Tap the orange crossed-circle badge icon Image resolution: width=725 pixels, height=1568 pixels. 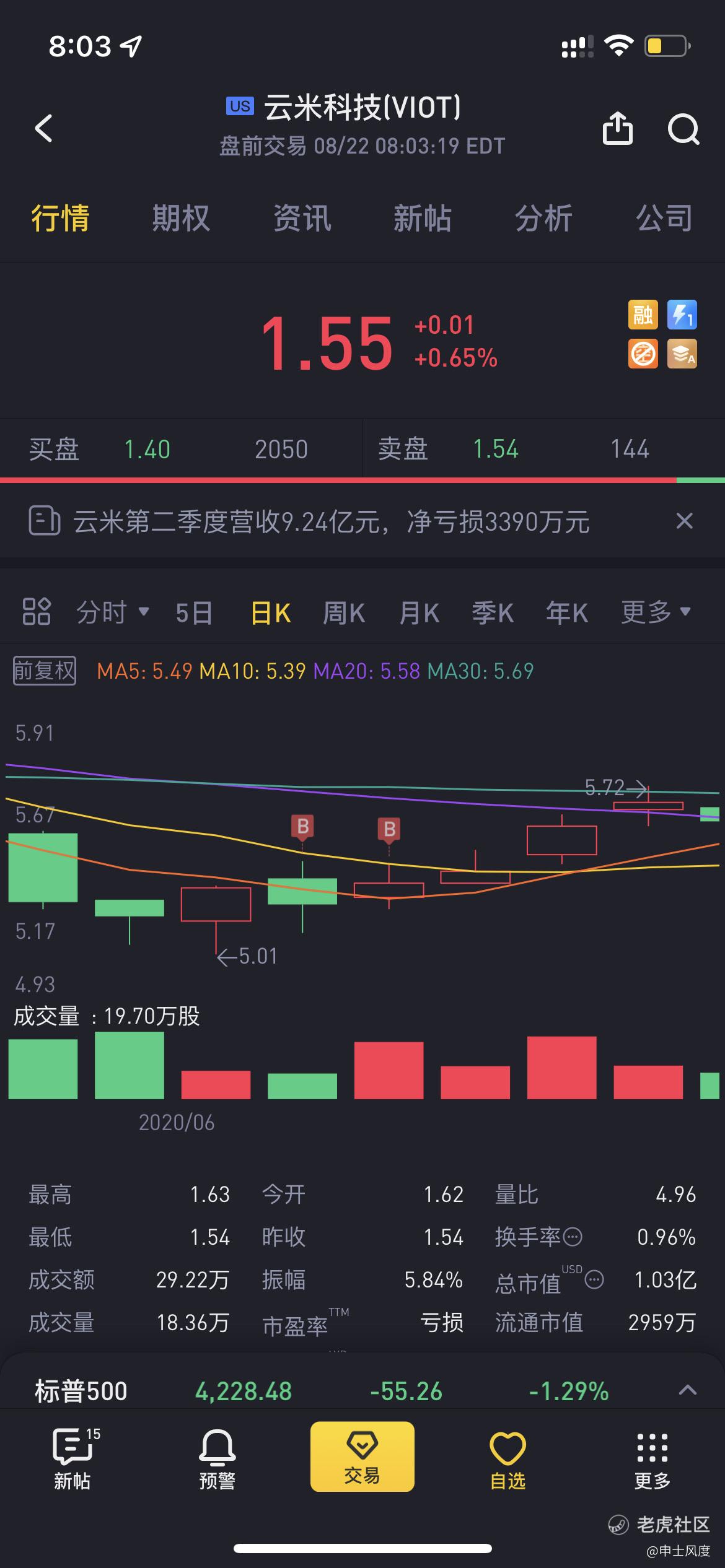pyautogui.click(x=643, y=354)
